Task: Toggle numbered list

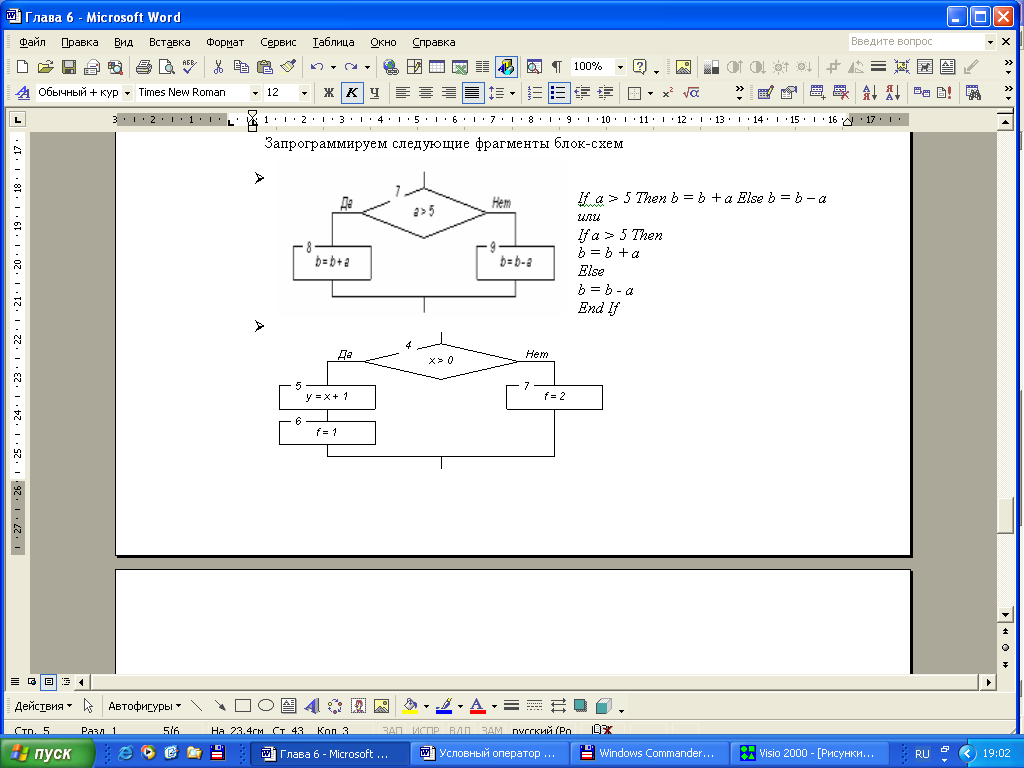Action: tap(535, 93)
